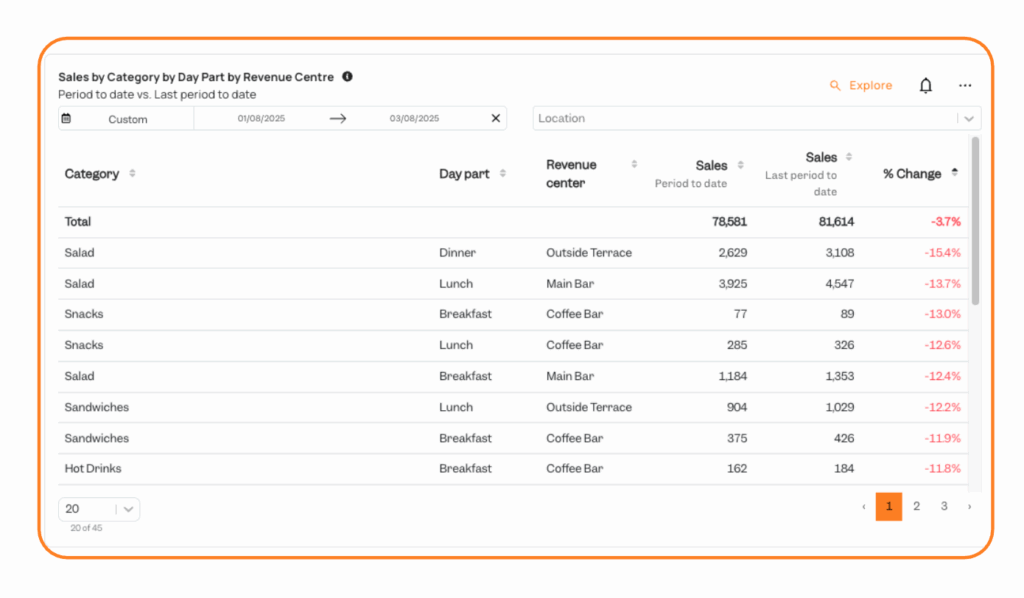Sort by Sales Last period to date arrows
This screenshot has width=1024, height=598.
point(849,157)
